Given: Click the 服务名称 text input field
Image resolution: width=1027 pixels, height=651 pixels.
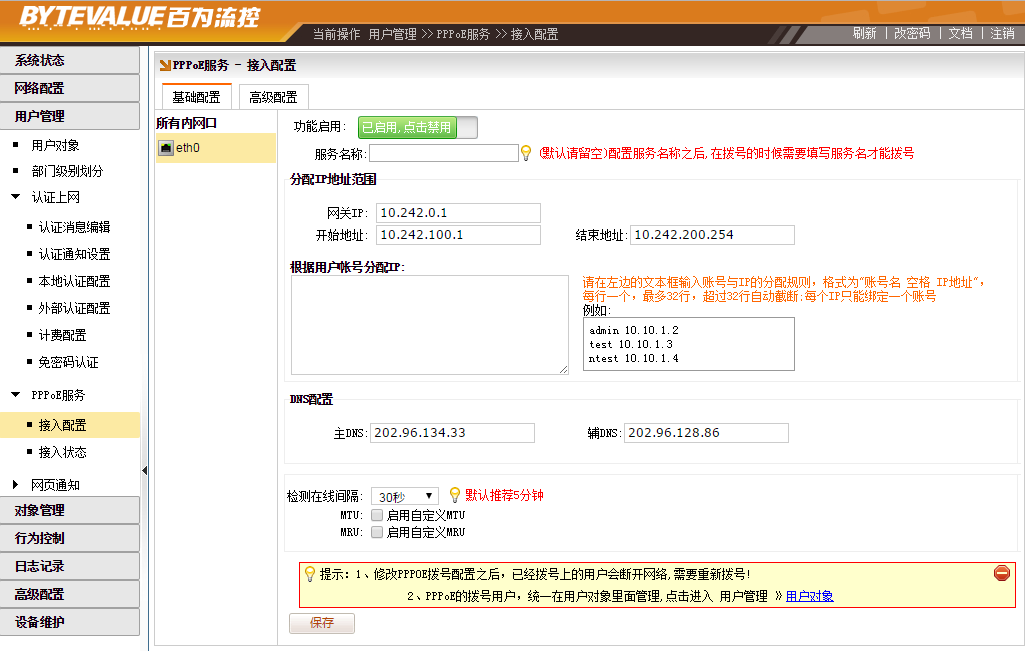Looking at the screenshot, I should [x=443, y=154].
